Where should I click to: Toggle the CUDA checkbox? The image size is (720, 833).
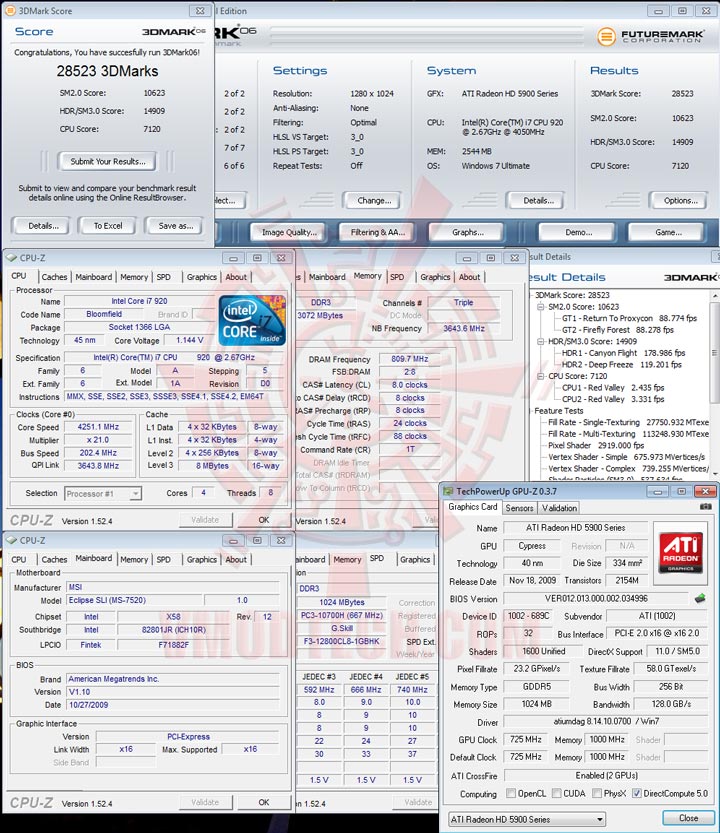coord(556,793)
